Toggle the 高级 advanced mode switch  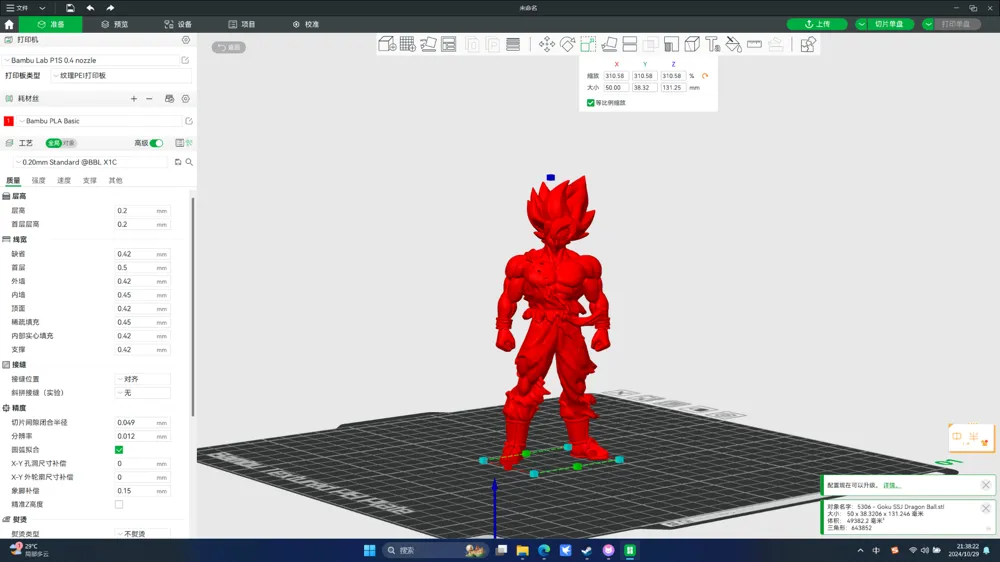click(x=156, y=143)
